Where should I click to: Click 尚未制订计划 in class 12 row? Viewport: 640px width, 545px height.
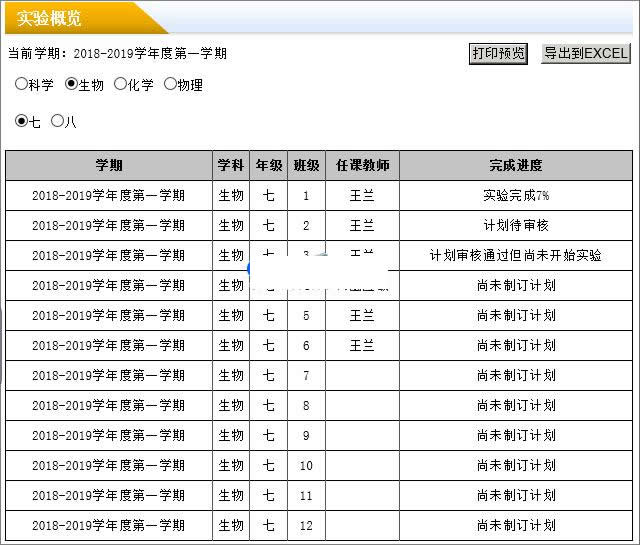pos(516,525)
